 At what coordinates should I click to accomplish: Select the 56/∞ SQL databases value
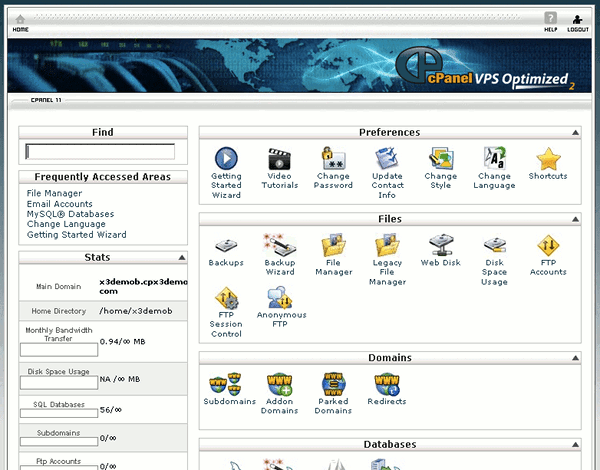[x=111, y=410]
